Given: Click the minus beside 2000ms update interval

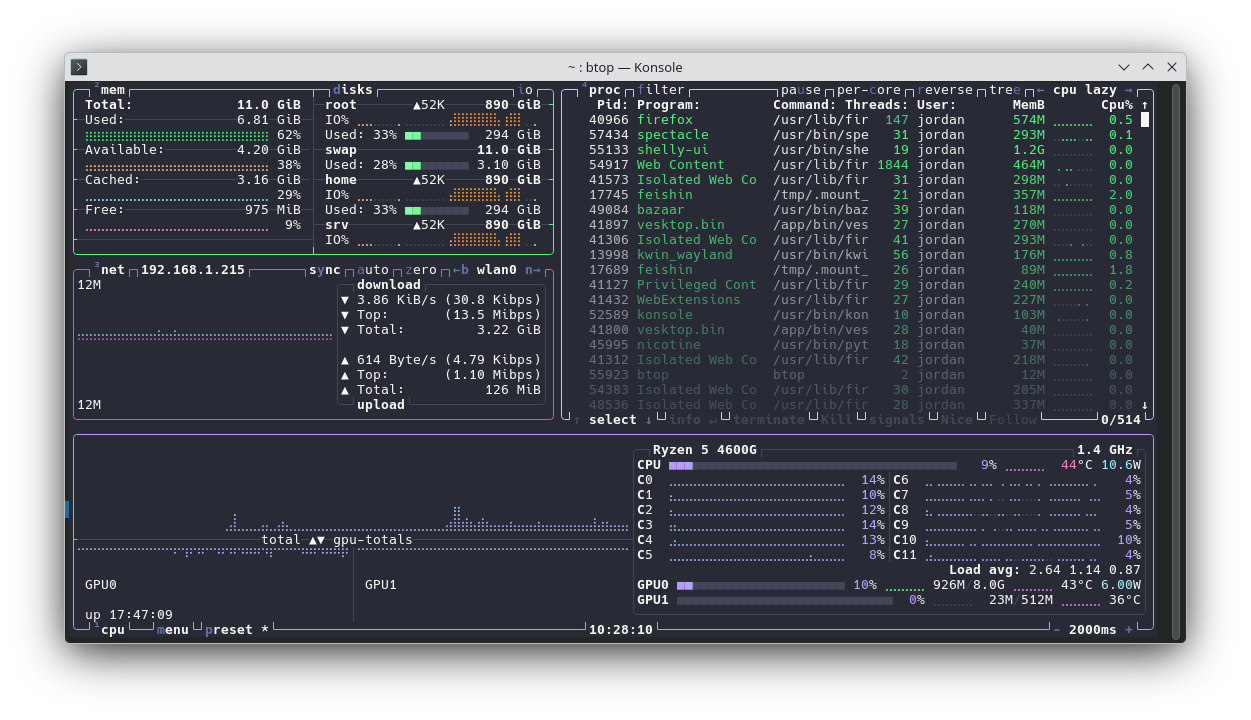Looking at the screenshot, I should pyautogui.click(x=1056, y=630).
